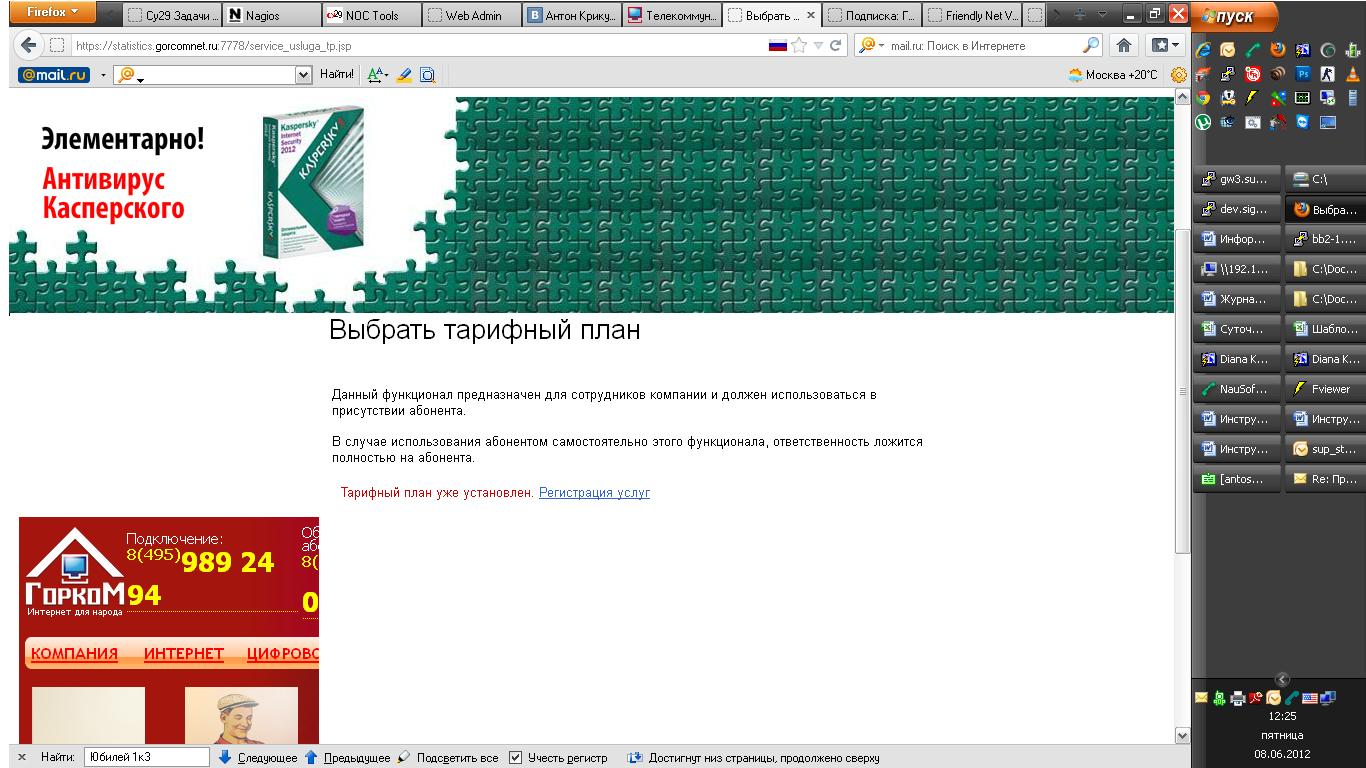This screenshot has width=1366, height=768.
Task: Switch to the sup_st... taskbar window
Action: pos(1325,450)
